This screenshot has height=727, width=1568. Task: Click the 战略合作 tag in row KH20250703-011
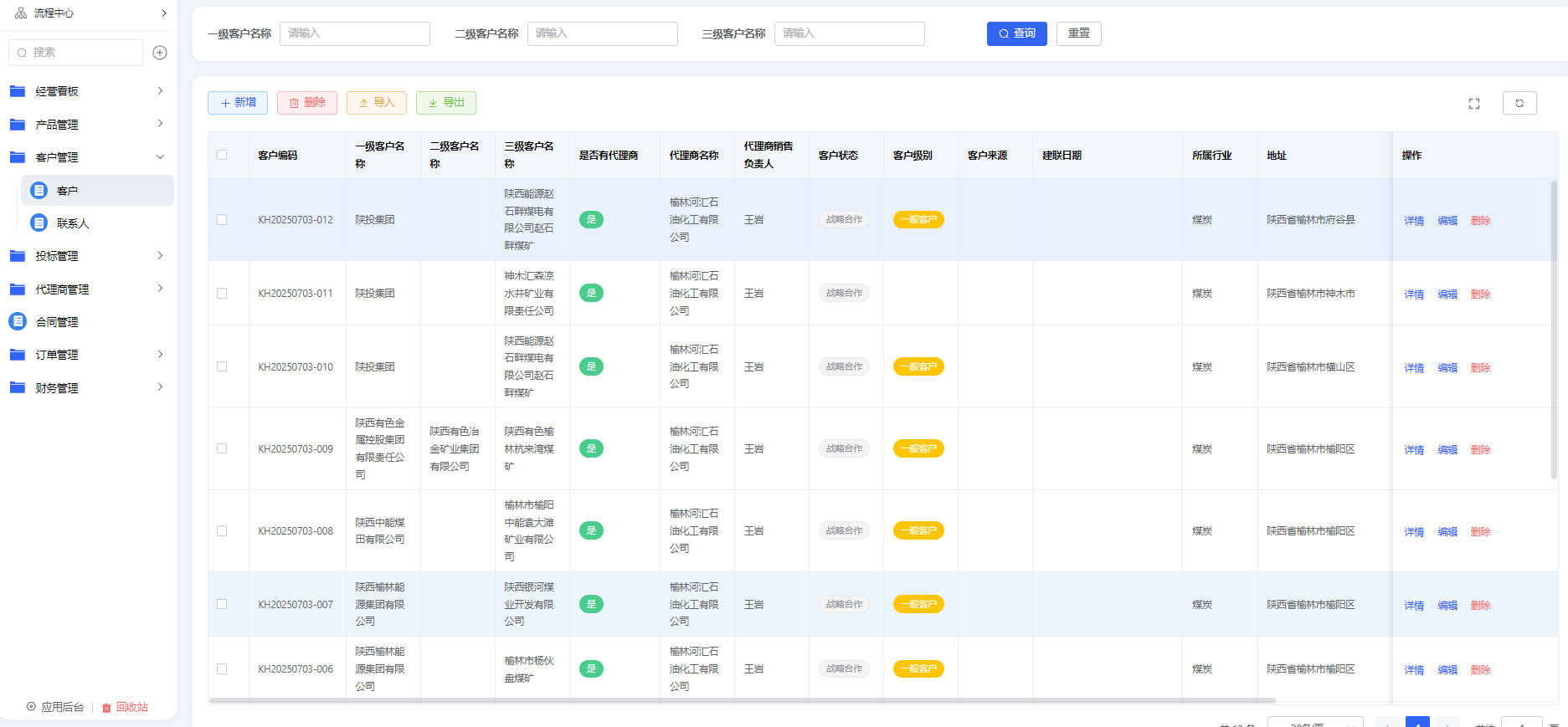coord(844,294)
